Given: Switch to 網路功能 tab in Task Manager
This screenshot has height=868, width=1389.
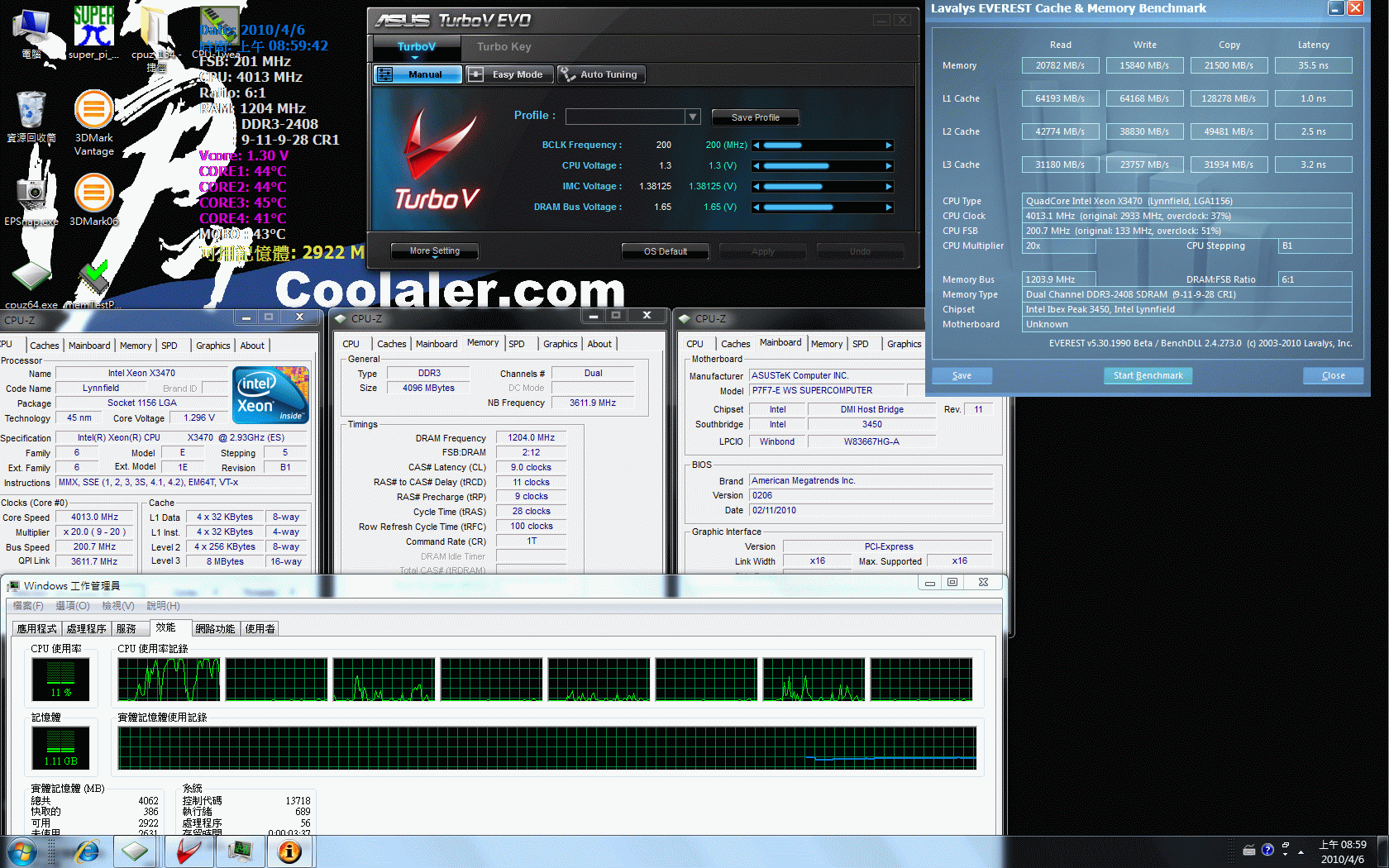Looking at the screenshot, I should coord(215,629).
